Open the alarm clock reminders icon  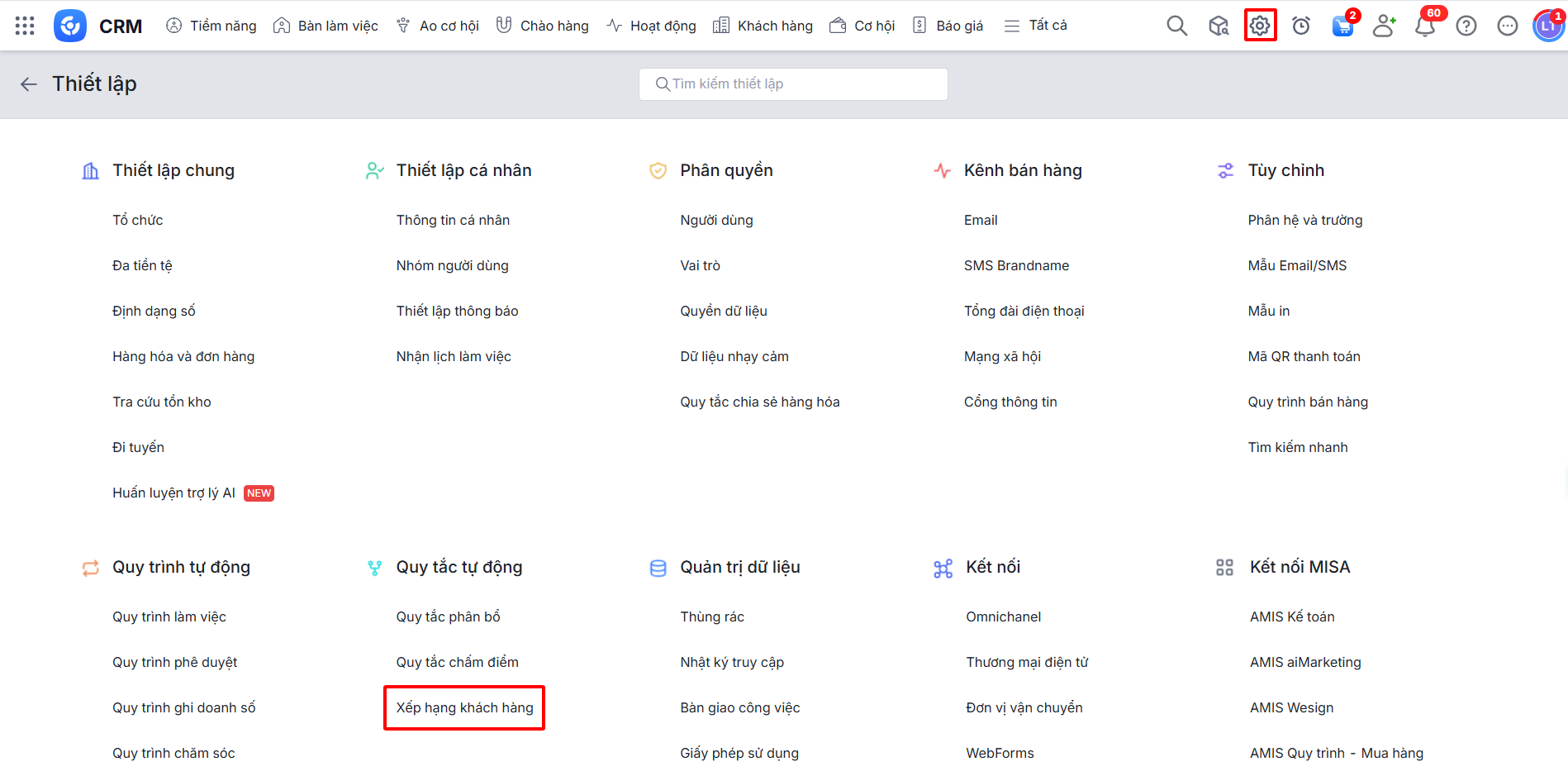coord(1301,26)
